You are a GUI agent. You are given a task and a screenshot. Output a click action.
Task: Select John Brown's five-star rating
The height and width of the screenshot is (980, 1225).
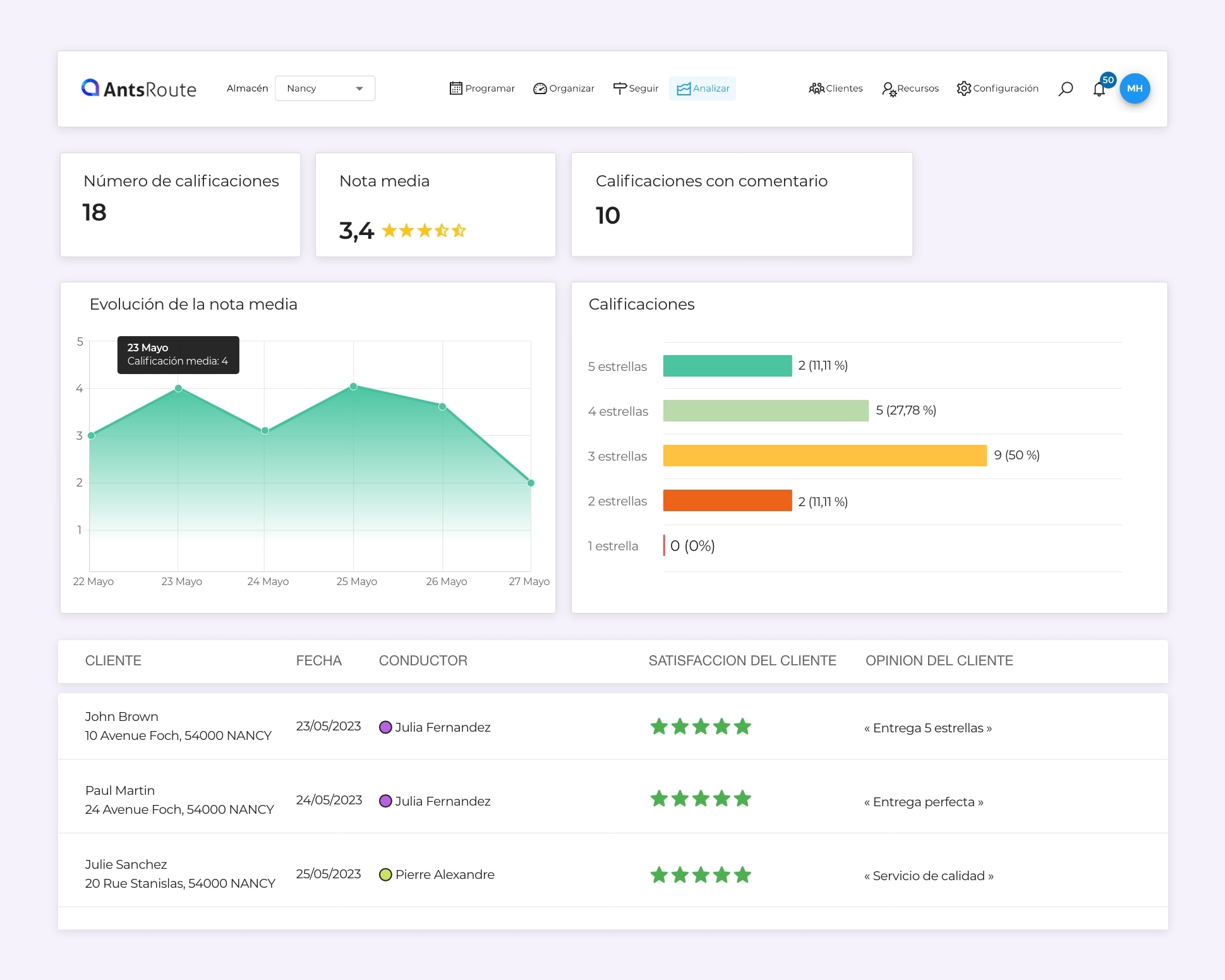[700, 727]
